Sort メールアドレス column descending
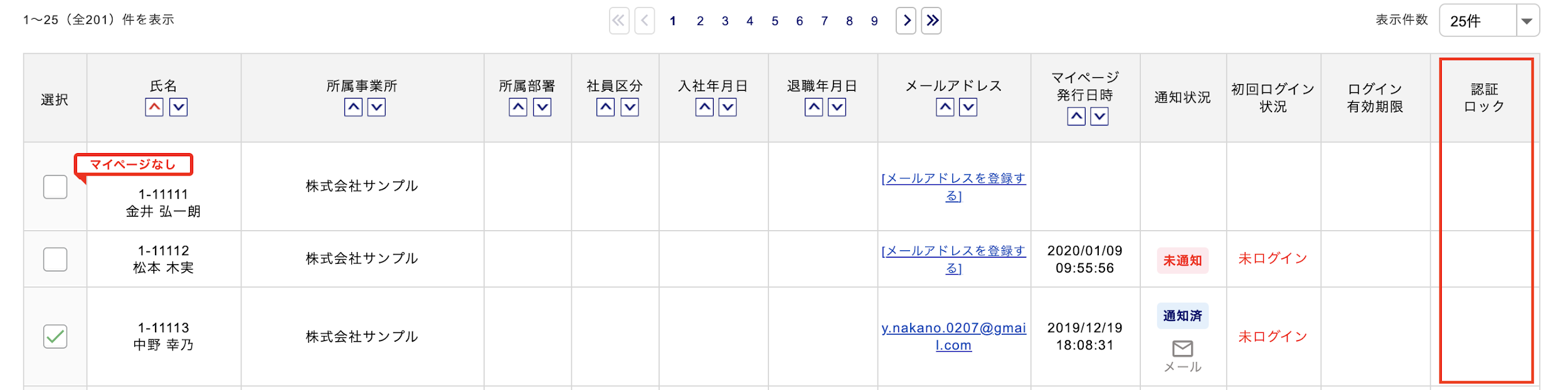The height and width of the screenshot is (390, 1568). pos(968,107)
